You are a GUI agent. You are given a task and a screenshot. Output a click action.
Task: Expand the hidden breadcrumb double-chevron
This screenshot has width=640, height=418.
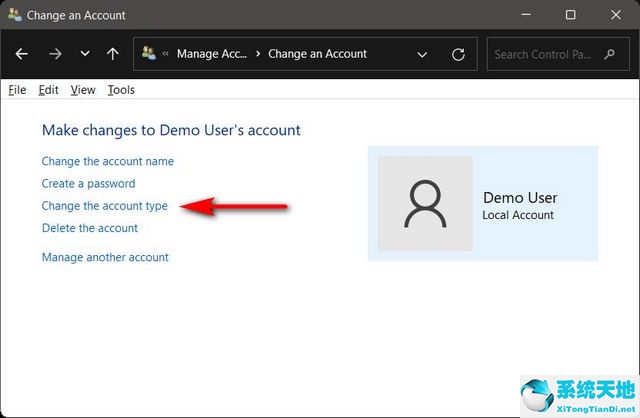(x=165, y=53)
